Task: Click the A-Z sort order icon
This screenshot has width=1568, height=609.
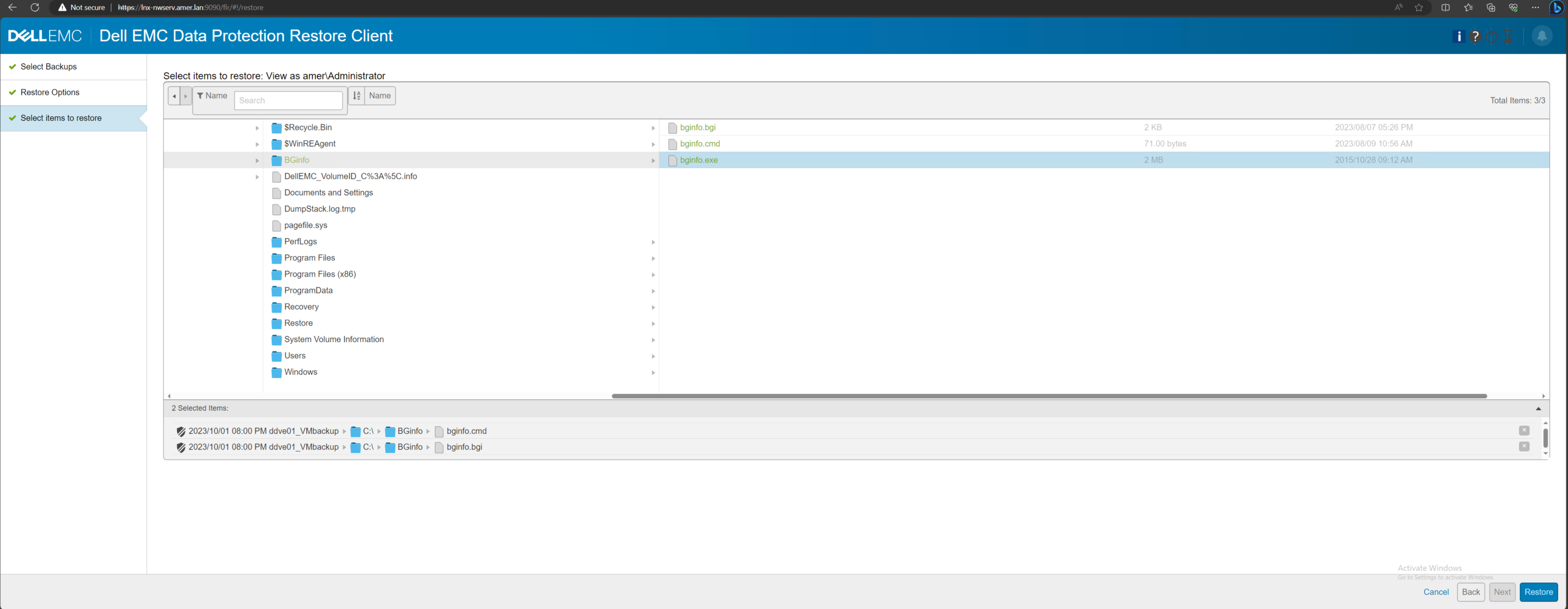Action: [x=357, y=96]
